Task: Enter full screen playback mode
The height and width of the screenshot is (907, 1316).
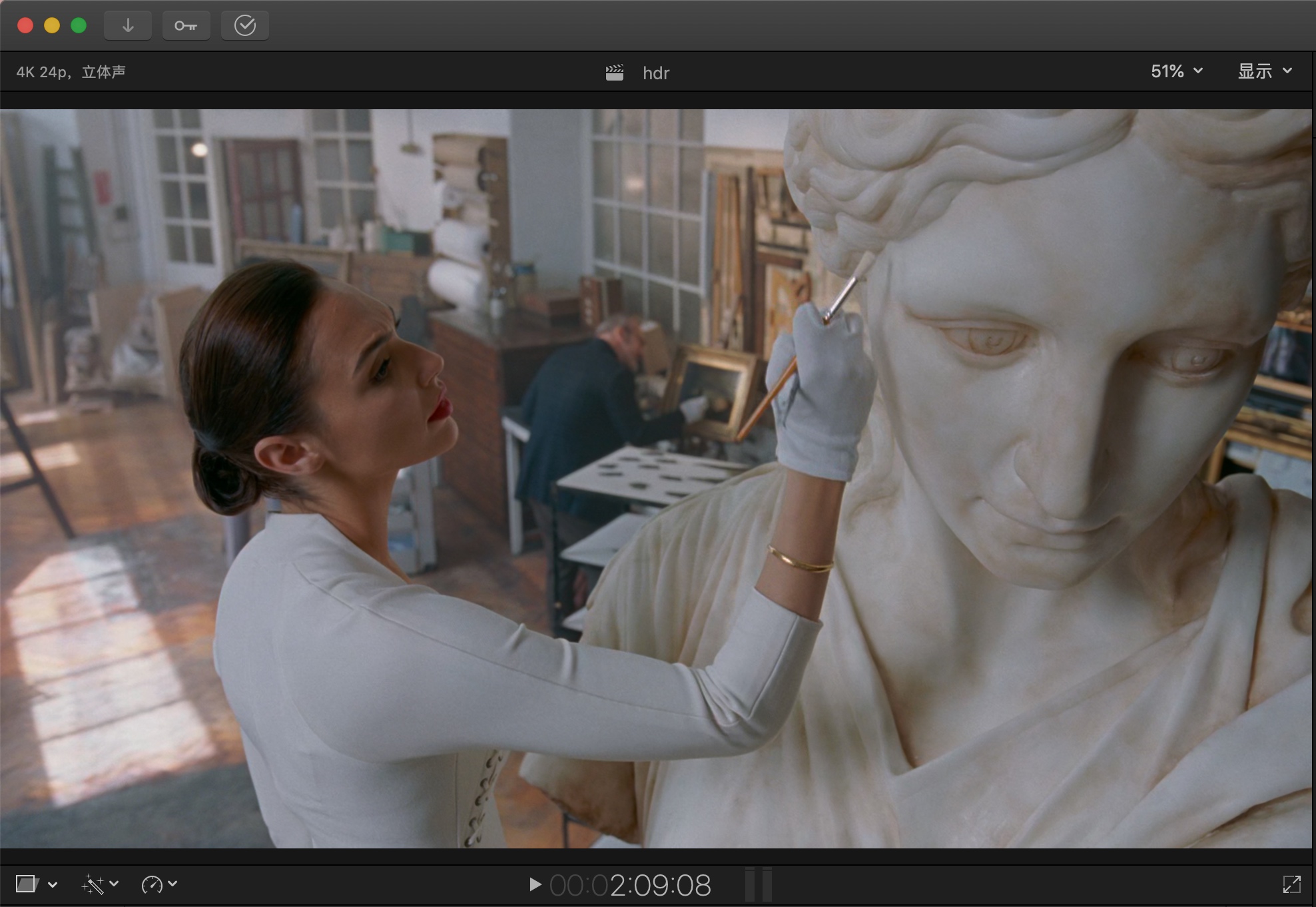Action: [x=1291, y=884]
